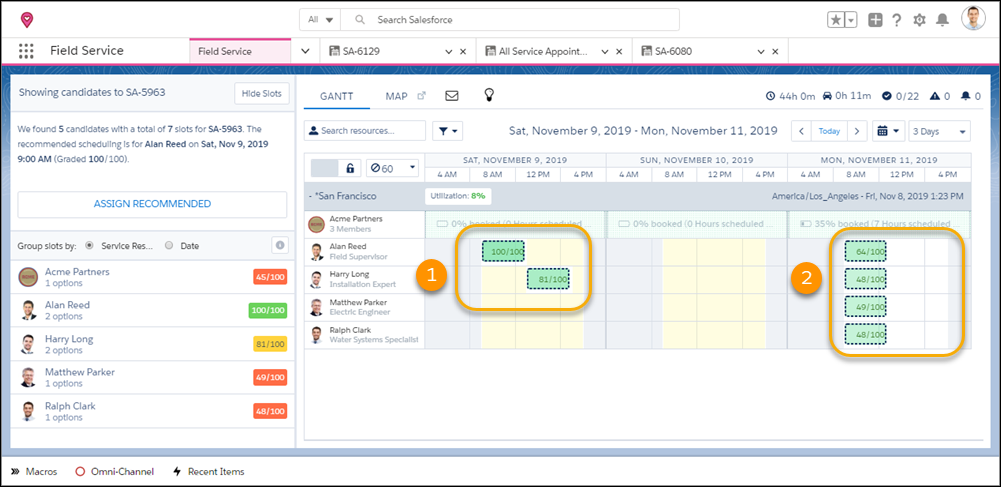Open Macros in the utility bar
The height and width of the screenshot is (487, 1001).
[x=35, y=472]
